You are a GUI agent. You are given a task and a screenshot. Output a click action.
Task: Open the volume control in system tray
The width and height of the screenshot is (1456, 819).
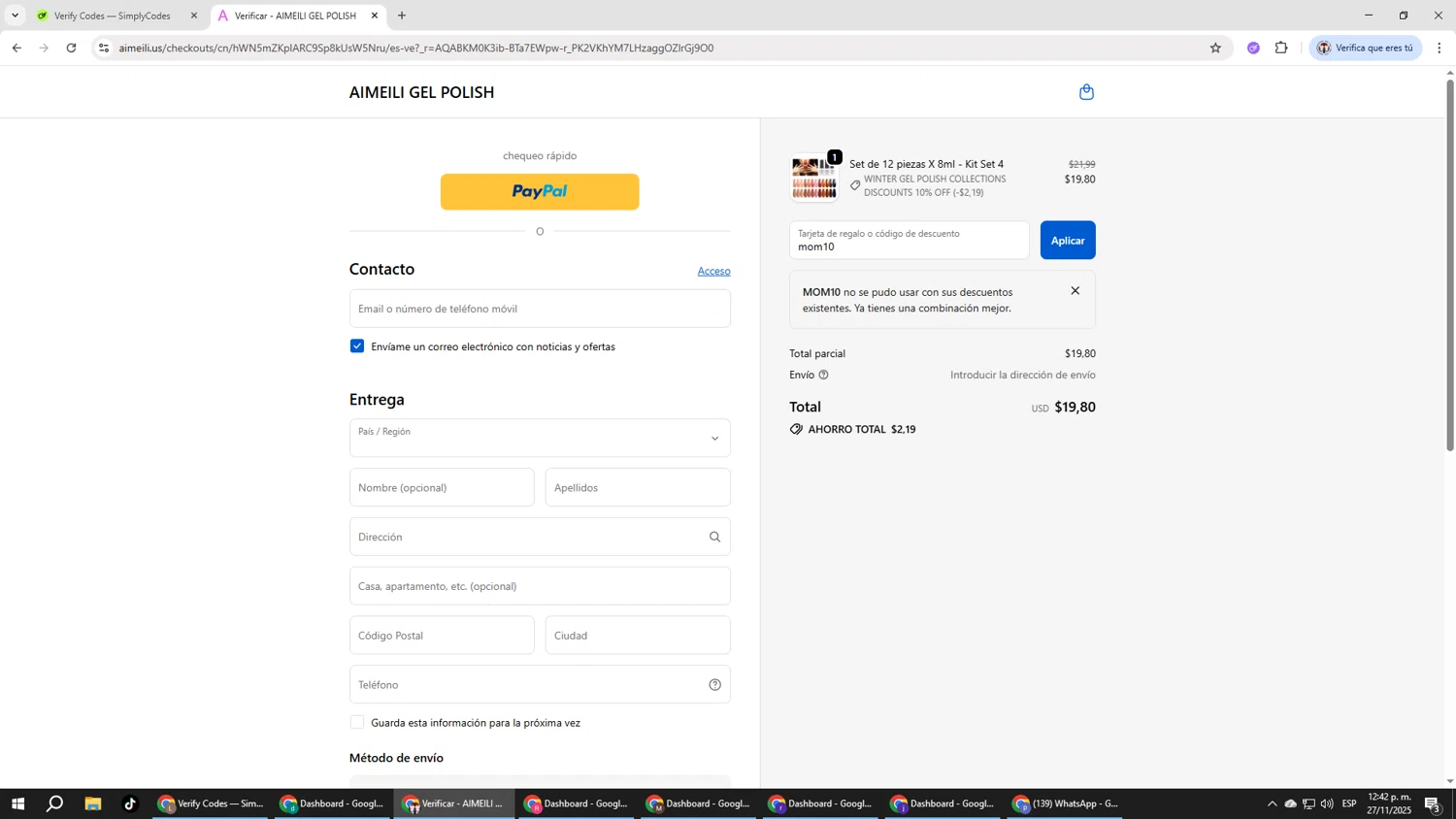point(1327,803)
